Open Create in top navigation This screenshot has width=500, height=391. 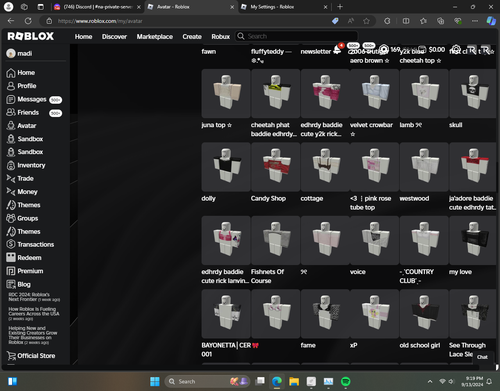(x=192, y=37)
